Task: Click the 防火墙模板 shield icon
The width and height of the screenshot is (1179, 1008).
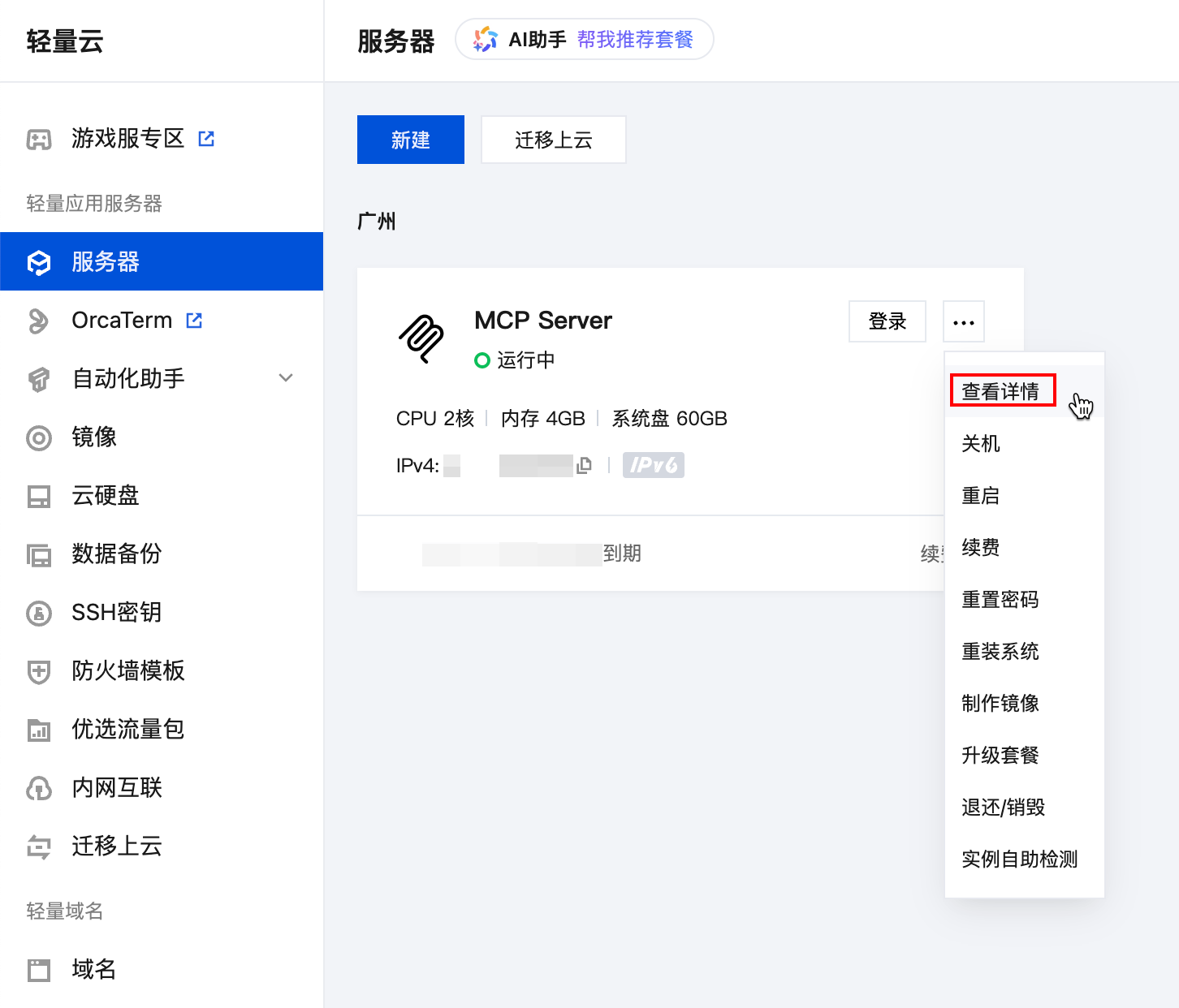Action: pyautogui.click(x=39, y=671)
